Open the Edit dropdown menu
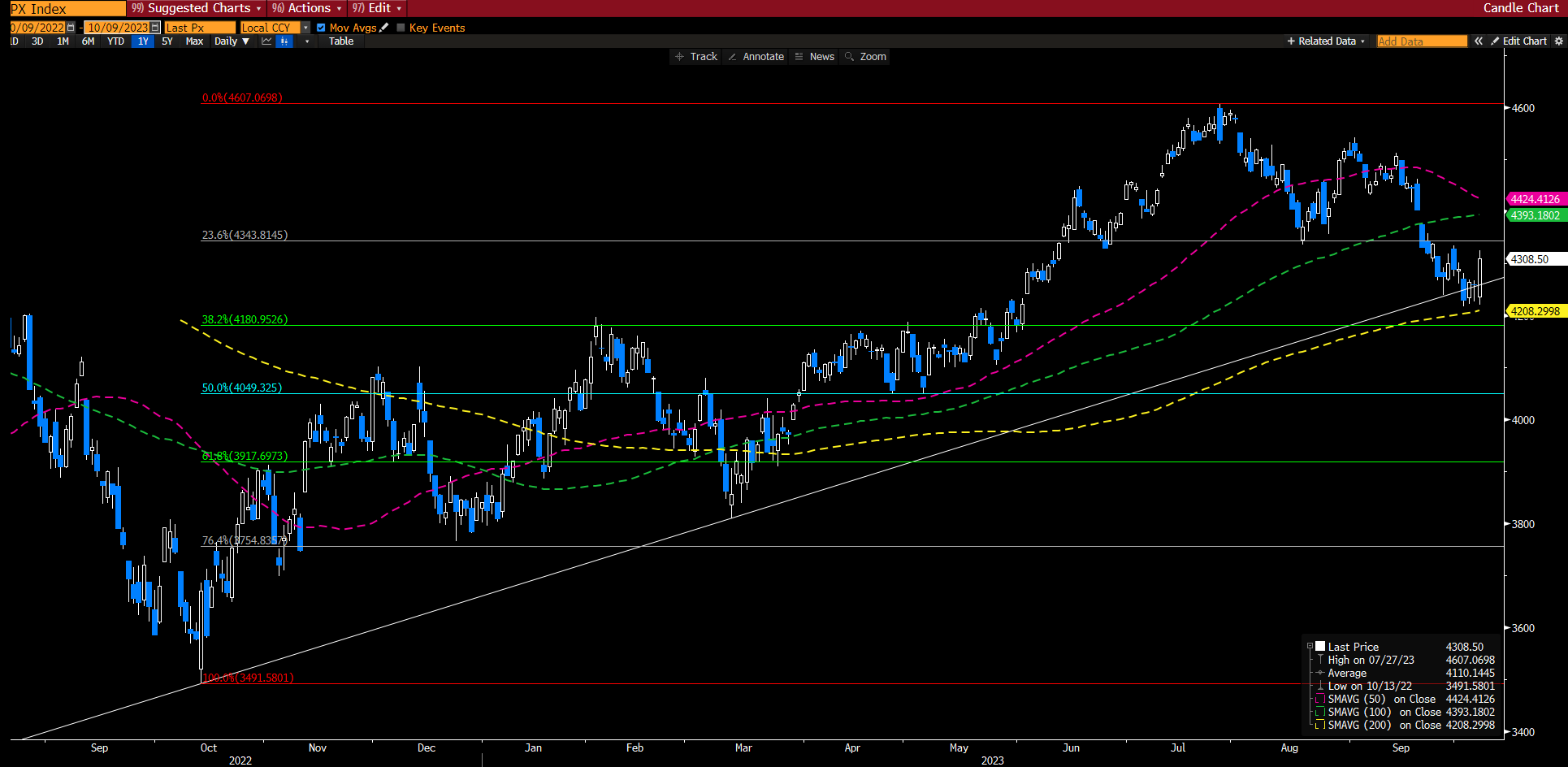This screenshot has width=1568, height=767. point(377,8)
